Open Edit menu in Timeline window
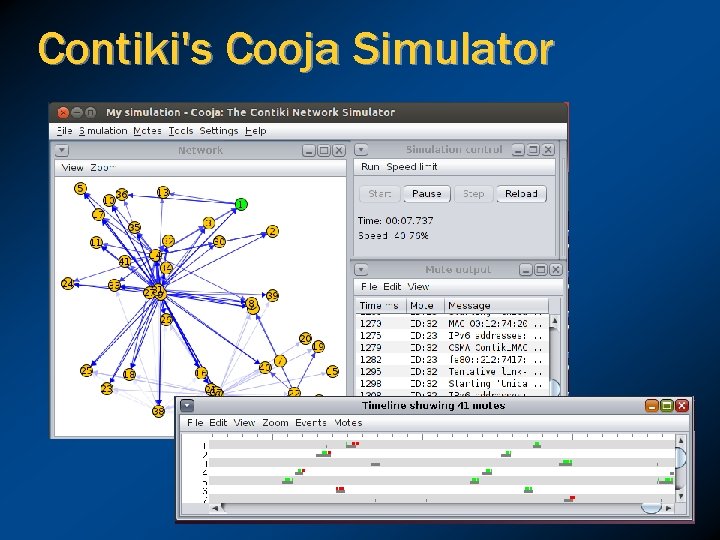The height and width of the screenshot is (540, 720). point(218,422)
